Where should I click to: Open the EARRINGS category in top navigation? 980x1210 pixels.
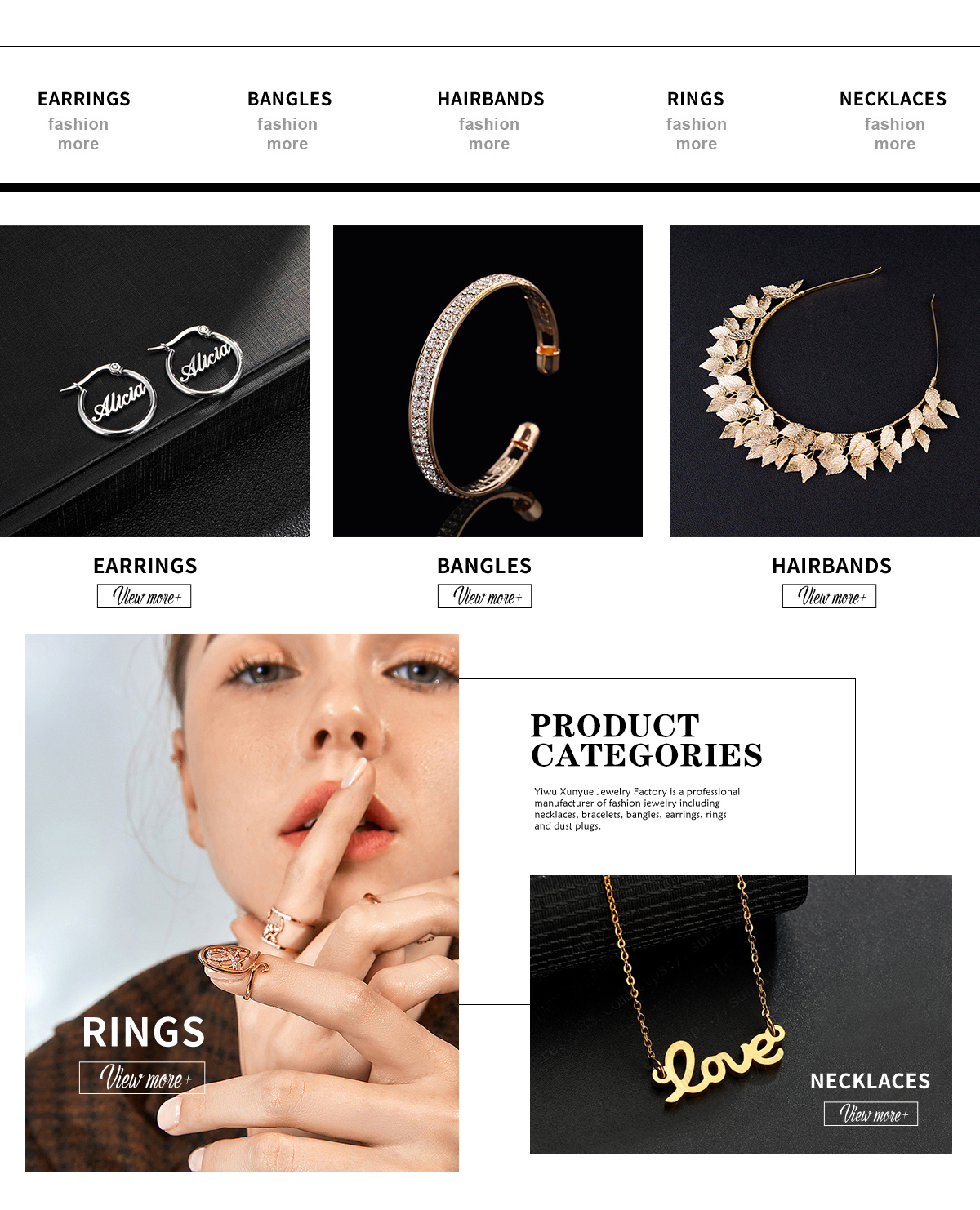pyautogui.click(x=84, y=100)
